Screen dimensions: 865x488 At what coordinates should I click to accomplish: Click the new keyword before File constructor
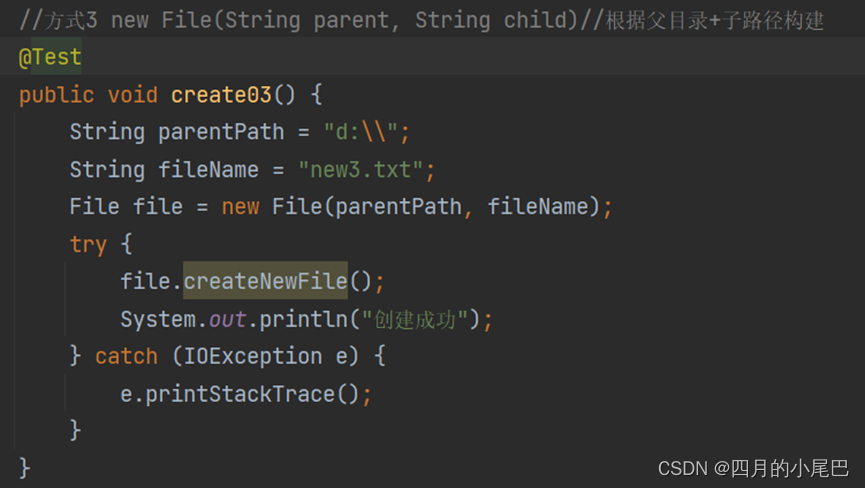(240, 207)
